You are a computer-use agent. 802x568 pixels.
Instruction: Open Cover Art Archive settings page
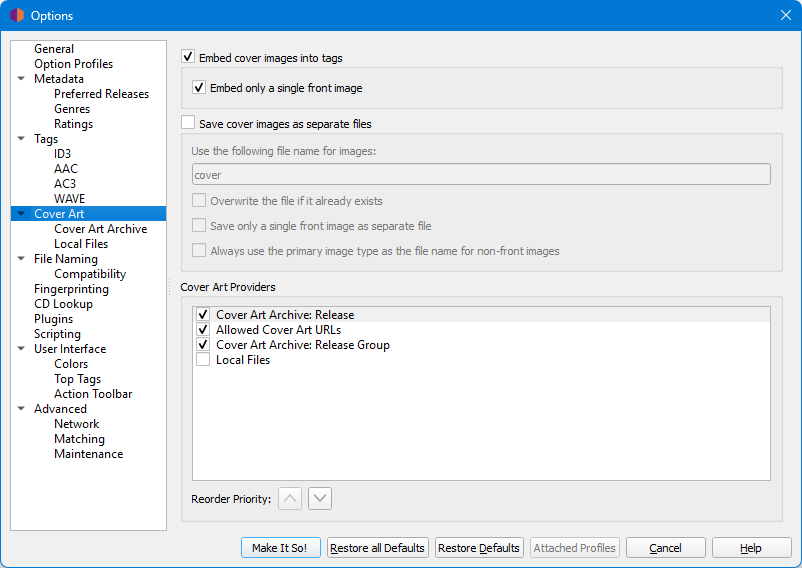(101, 229)
